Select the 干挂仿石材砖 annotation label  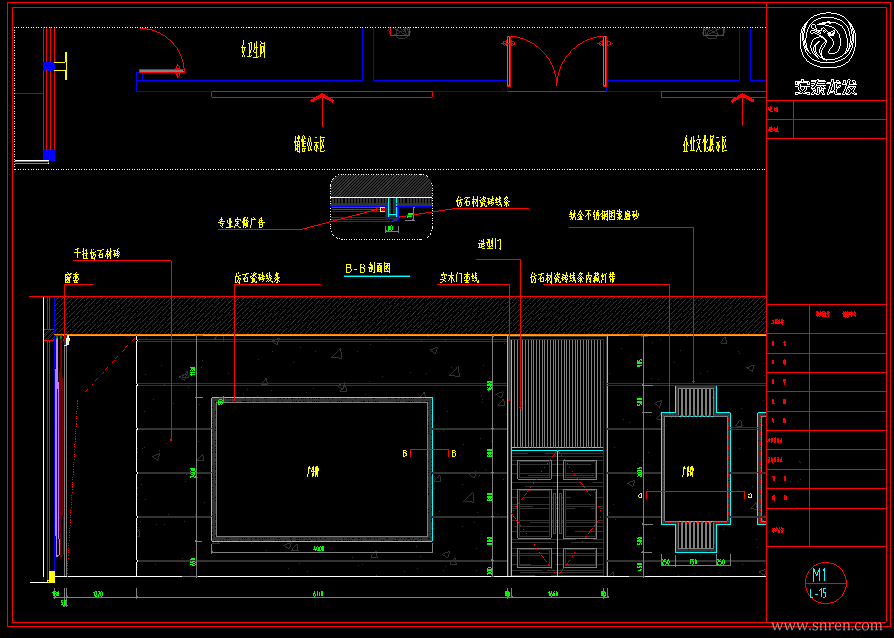97,254
